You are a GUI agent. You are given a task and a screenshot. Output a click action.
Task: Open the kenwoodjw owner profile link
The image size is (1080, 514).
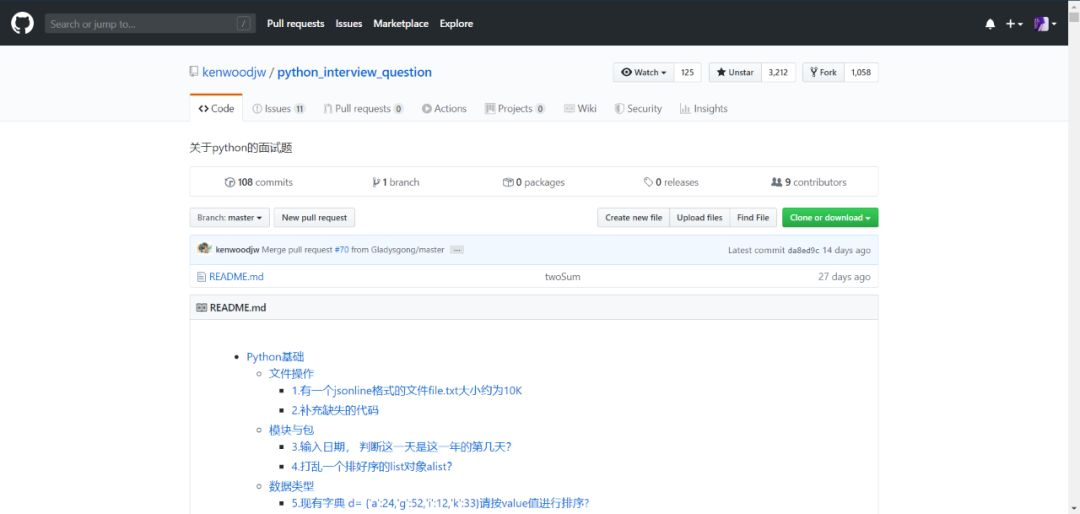(x=234, y=72)
